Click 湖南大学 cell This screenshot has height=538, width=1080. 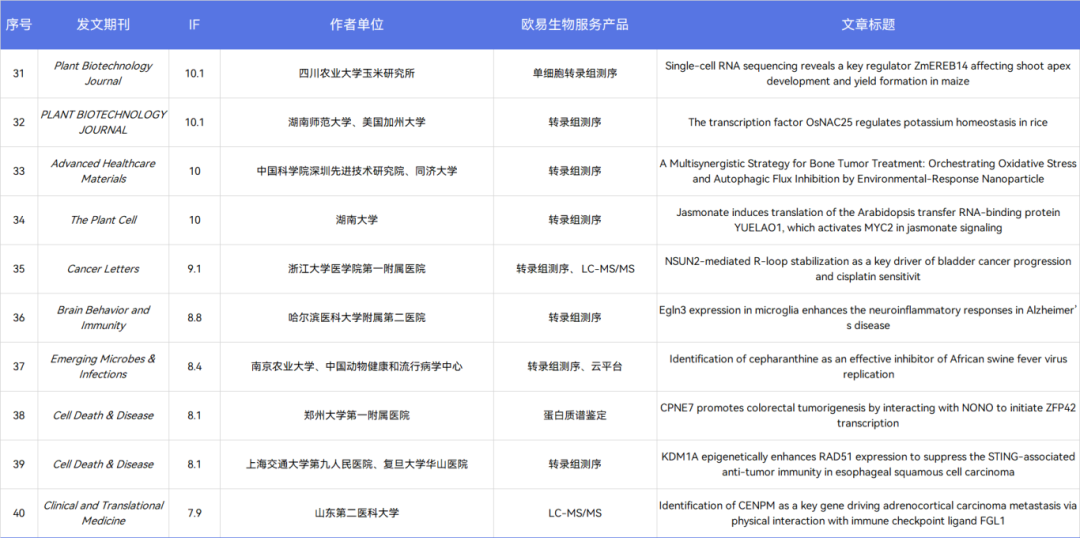[x=357, y=220]
